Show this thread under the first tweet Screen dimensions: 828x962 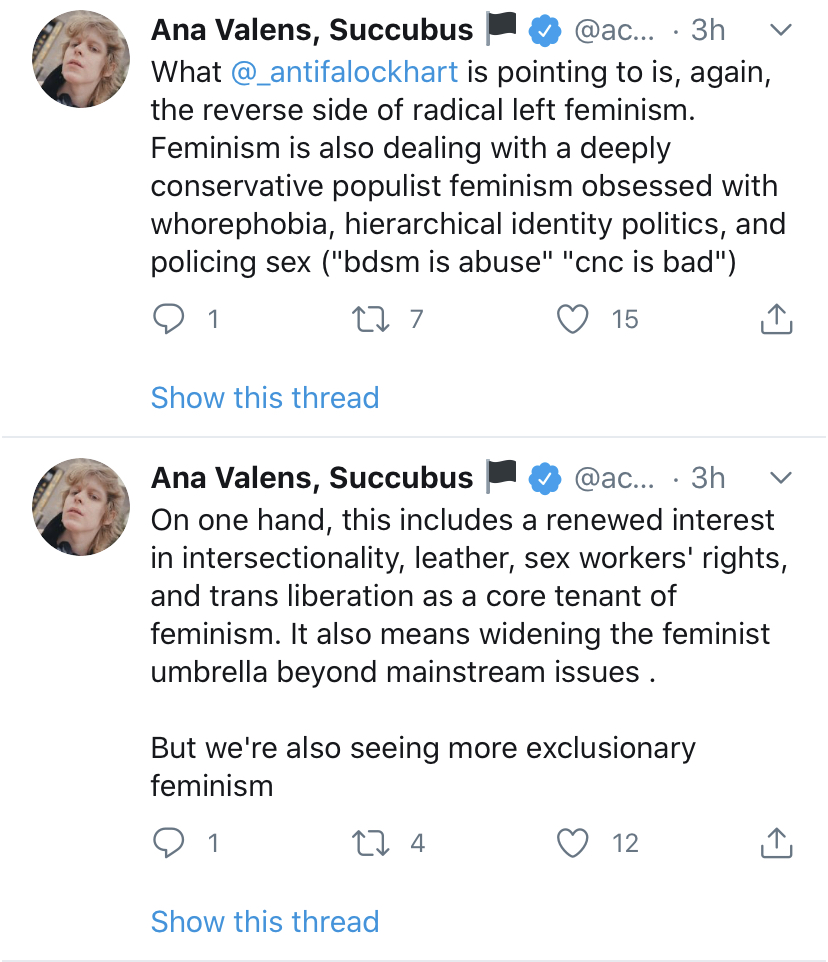coord(265,398)
